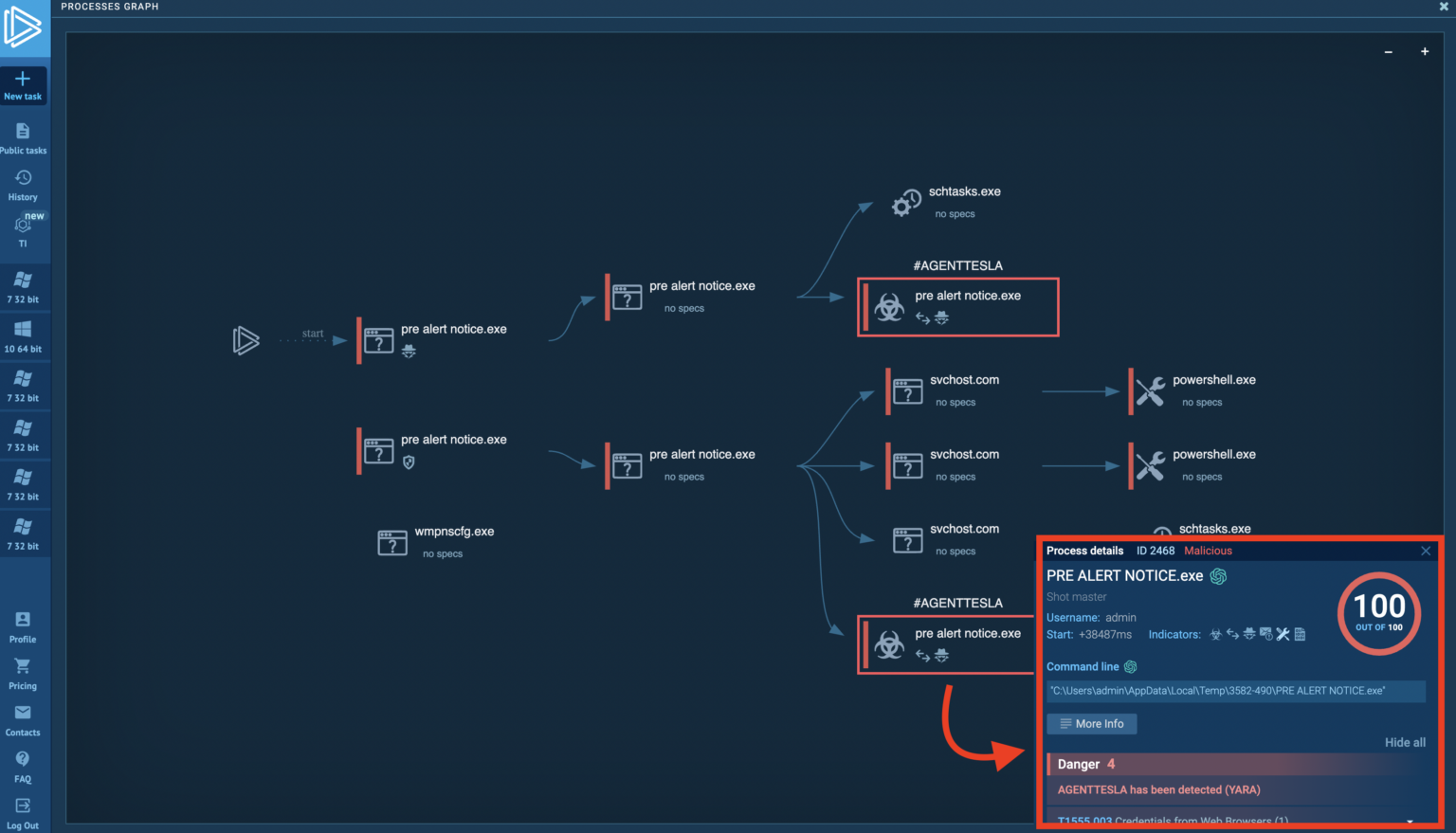Zoom in the graph with plus

click(x=1424, y=52)
